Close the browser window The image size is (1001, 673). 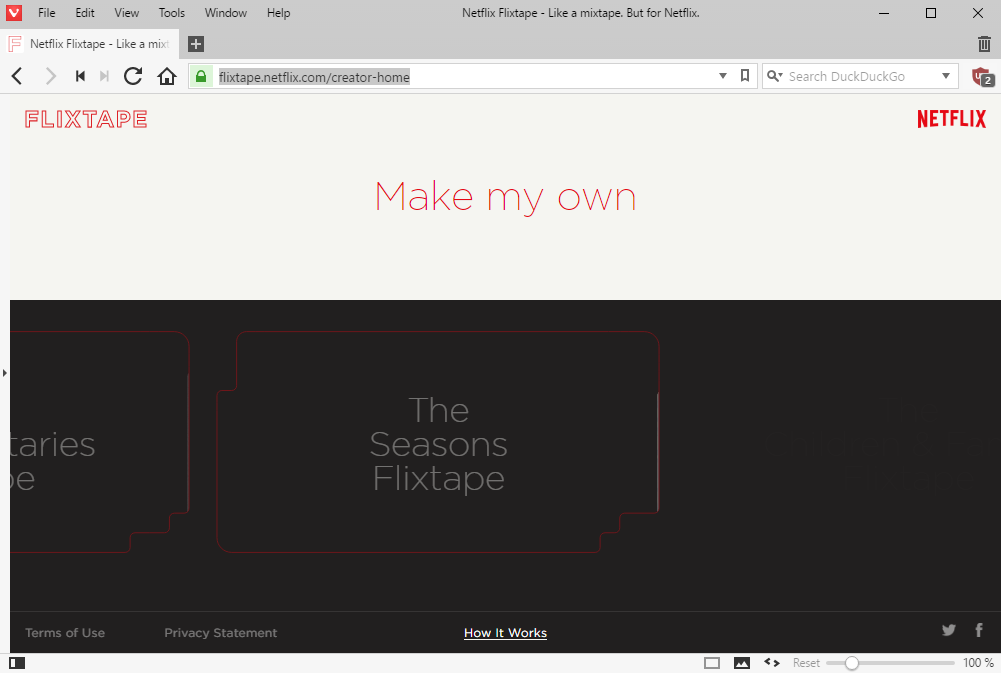[x=977, y=13]
